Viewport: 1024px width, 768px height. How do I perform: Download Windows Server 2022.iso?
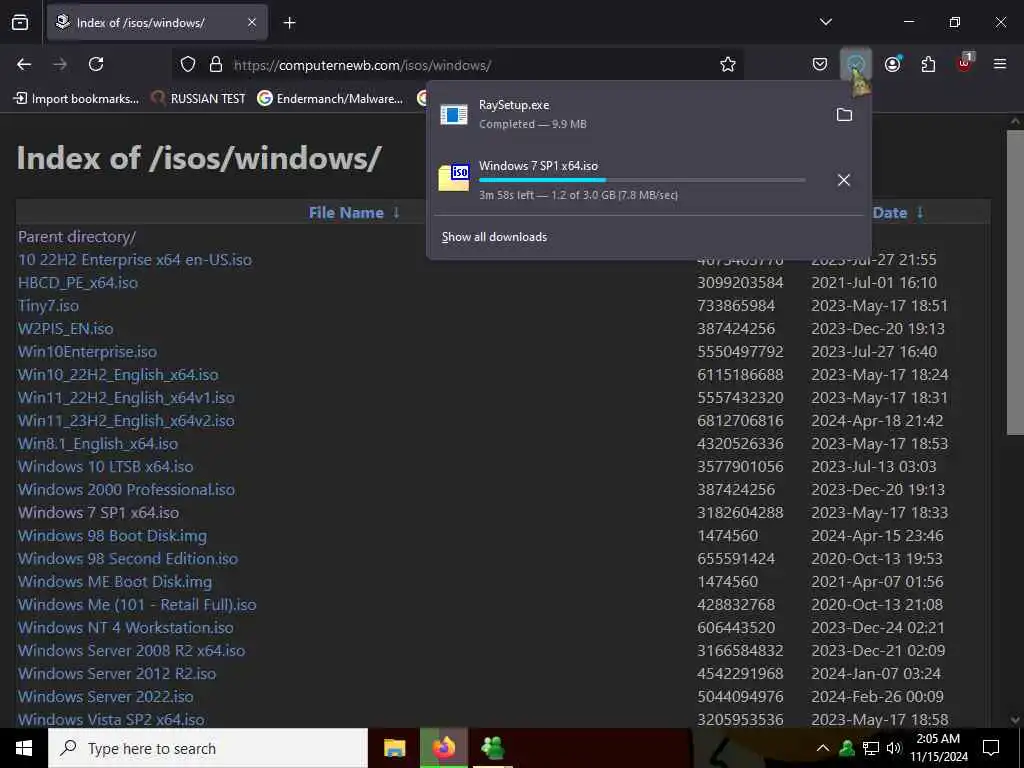pyautogui.click(x=105, y=696)
